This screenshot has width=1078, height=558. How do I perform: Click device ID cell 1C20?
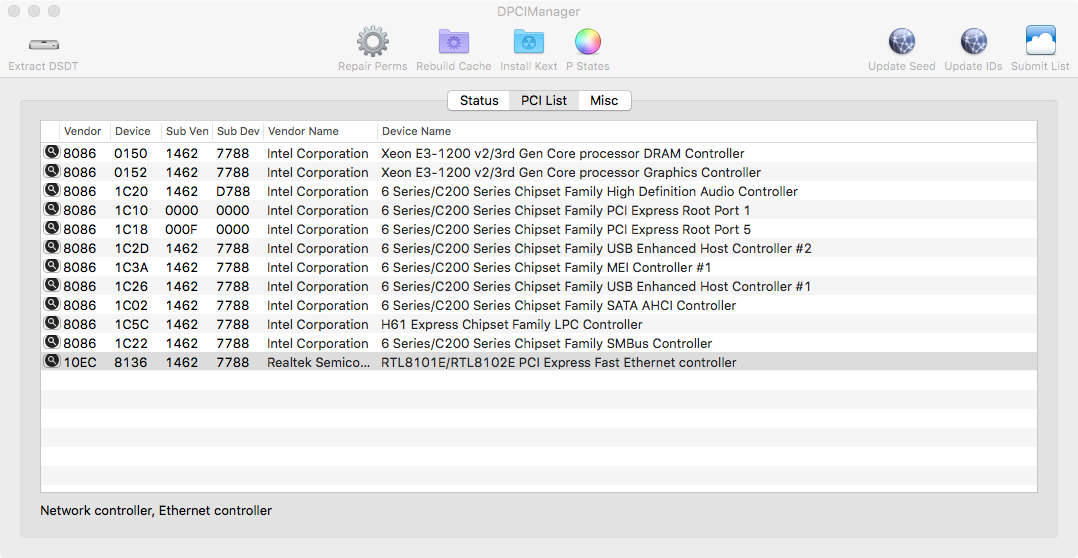click(131, 192)
